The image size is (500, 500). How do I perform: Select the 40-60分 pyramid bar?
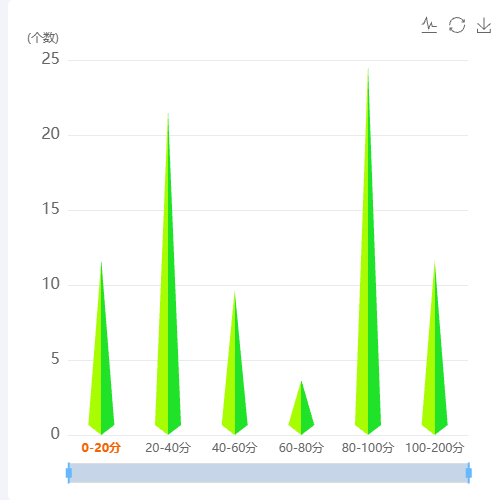tap(235, 373)
